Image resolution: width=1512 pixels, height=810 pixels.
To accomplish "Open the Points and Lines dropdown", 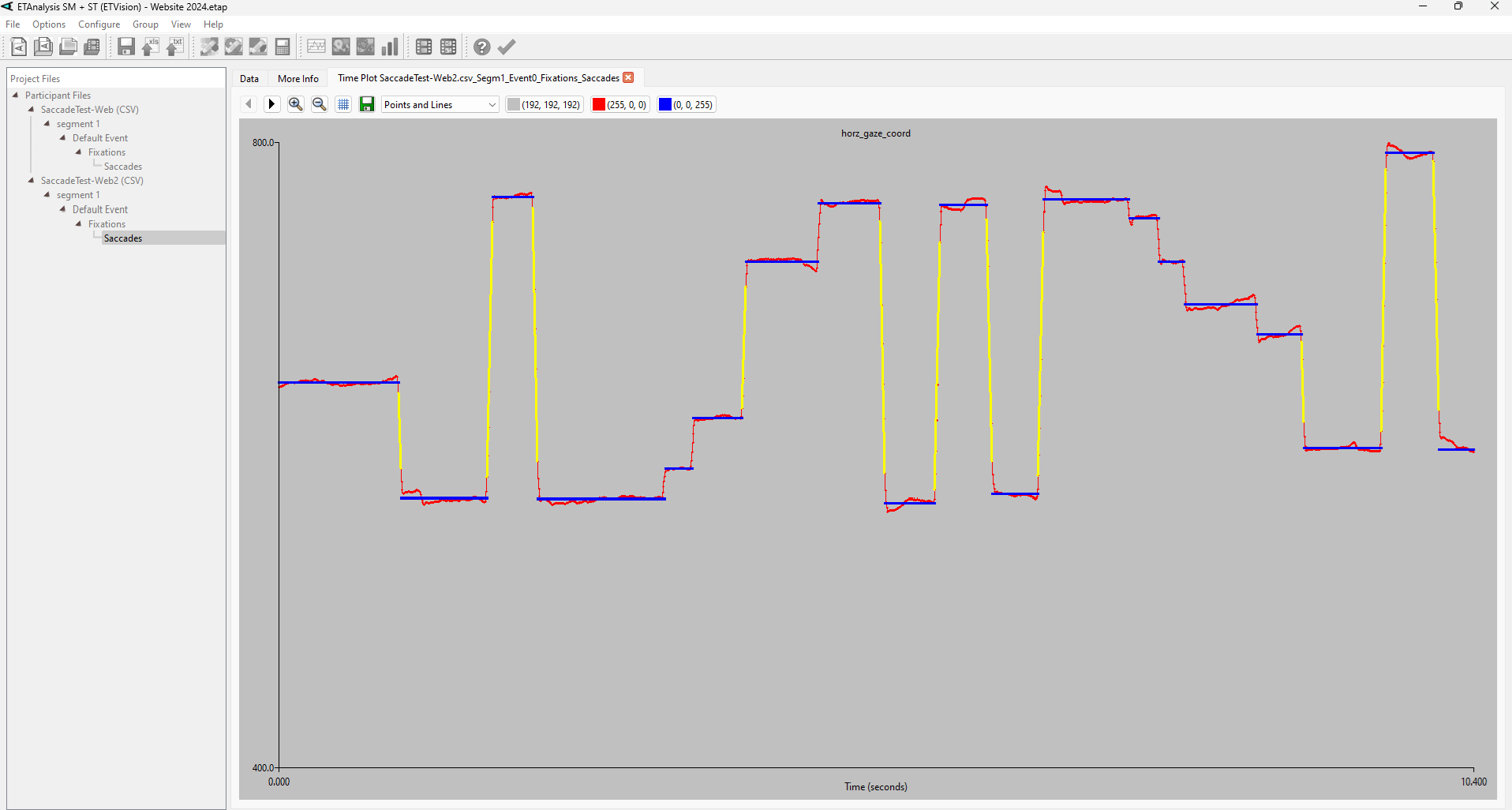I will pyautogui.click(x=440, y=104).
